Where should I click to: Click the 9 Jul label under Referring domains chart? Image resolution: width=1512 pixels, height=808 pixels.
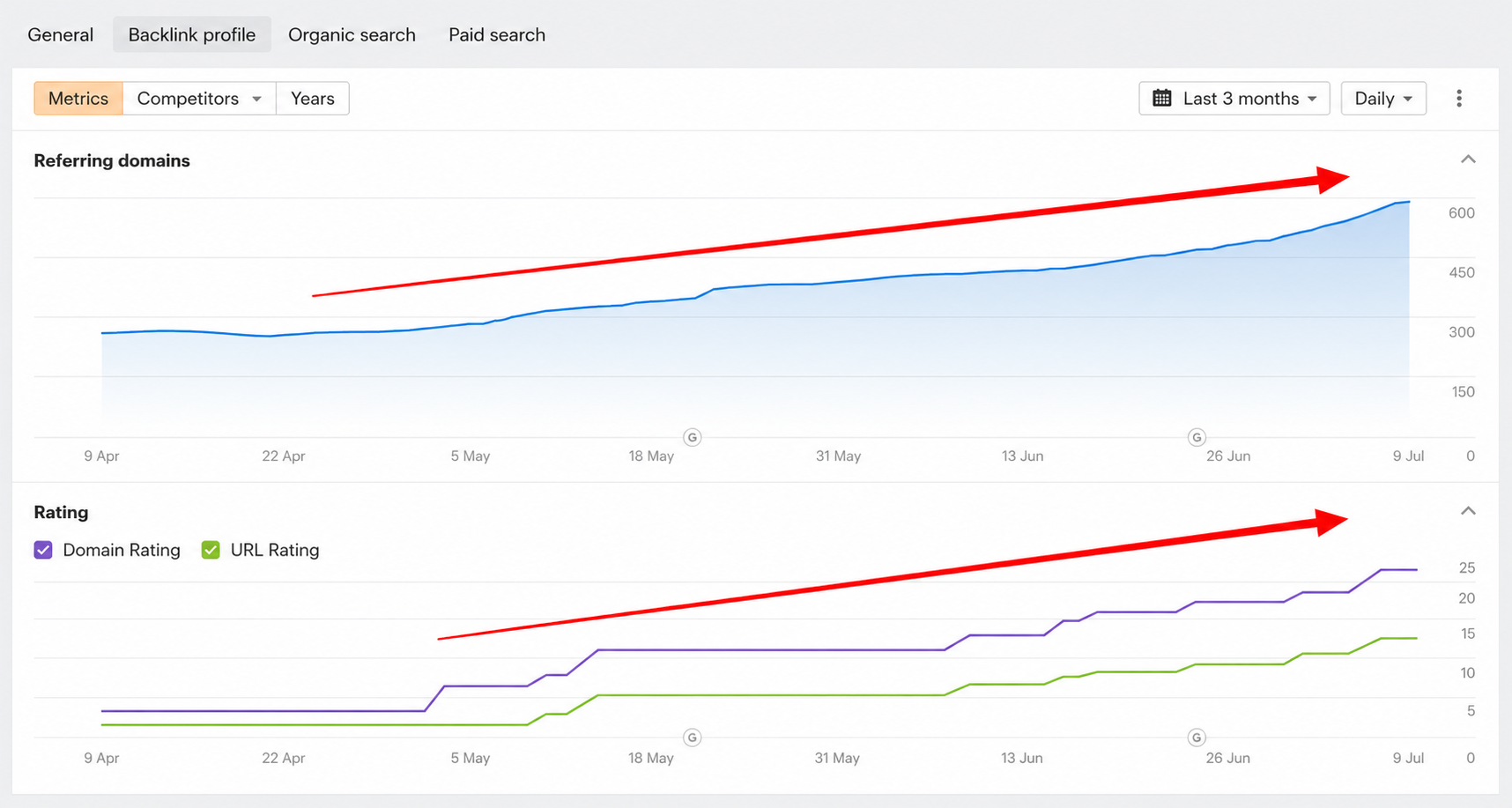(1408, 456)
